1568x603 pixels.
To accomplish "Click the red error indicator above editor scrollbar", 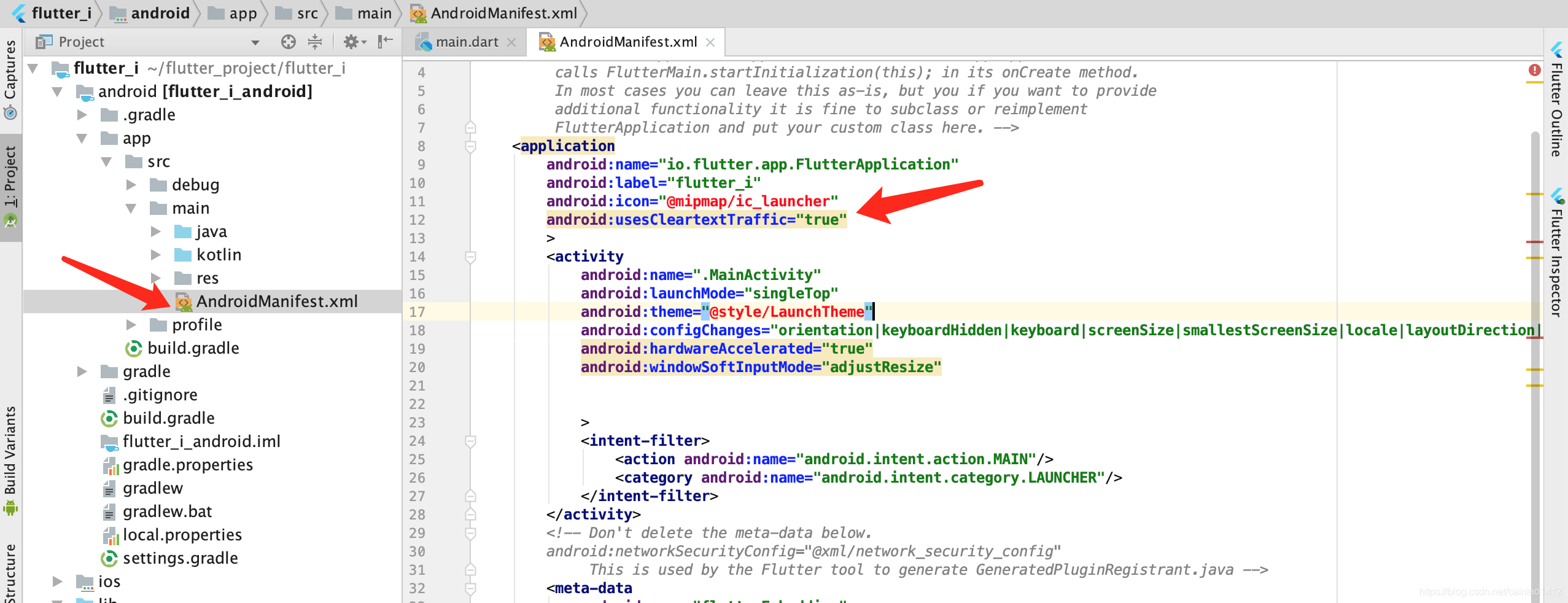I will coord(1535,70).
